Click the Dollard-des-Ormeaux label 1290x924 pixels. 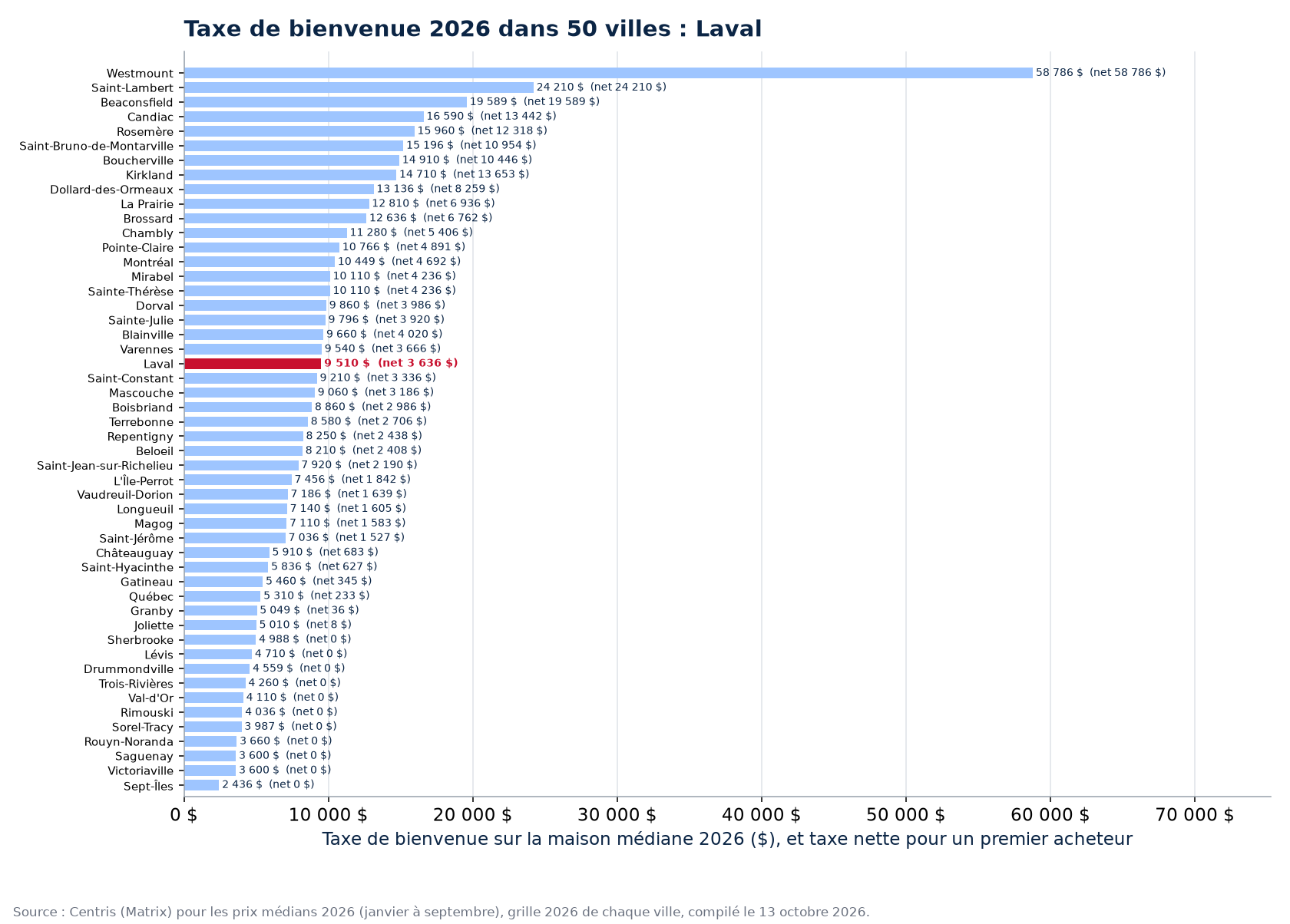pyautogui.click(x=112, y=190)
